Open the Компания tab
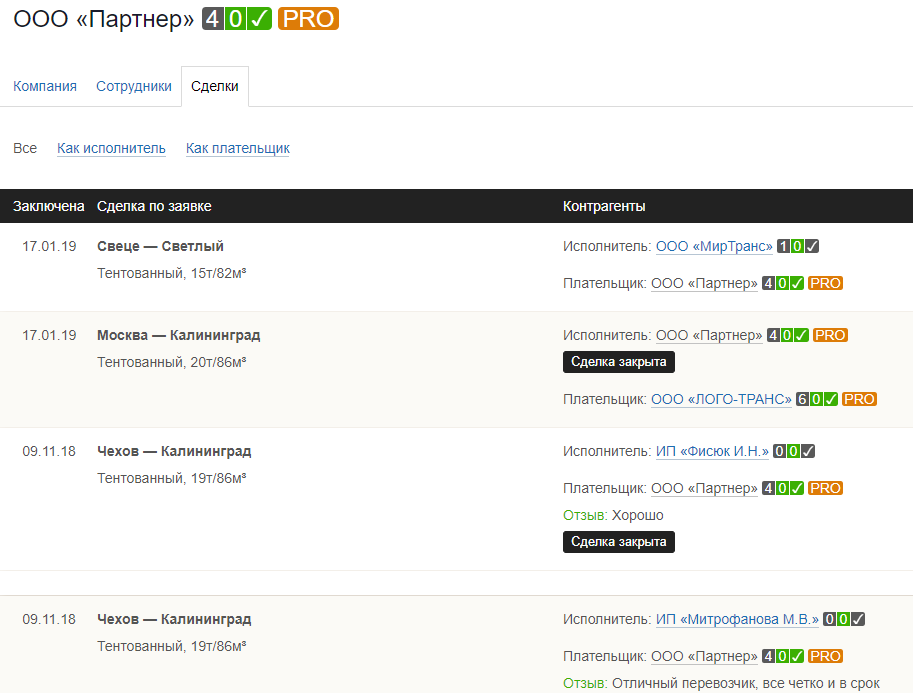 click(x=45, y=86)
